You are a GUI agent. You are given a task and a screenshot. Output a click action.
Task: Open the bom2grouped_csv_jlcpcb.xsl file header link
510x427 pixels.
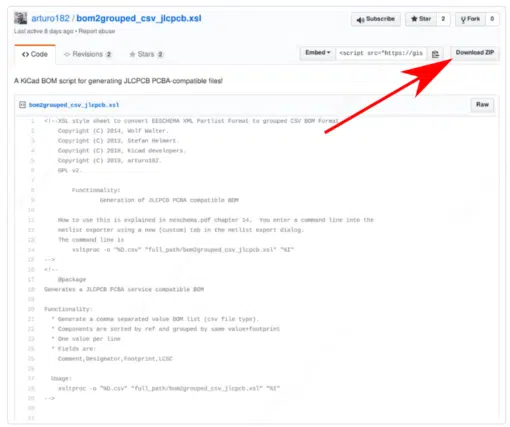coord(74,105)
